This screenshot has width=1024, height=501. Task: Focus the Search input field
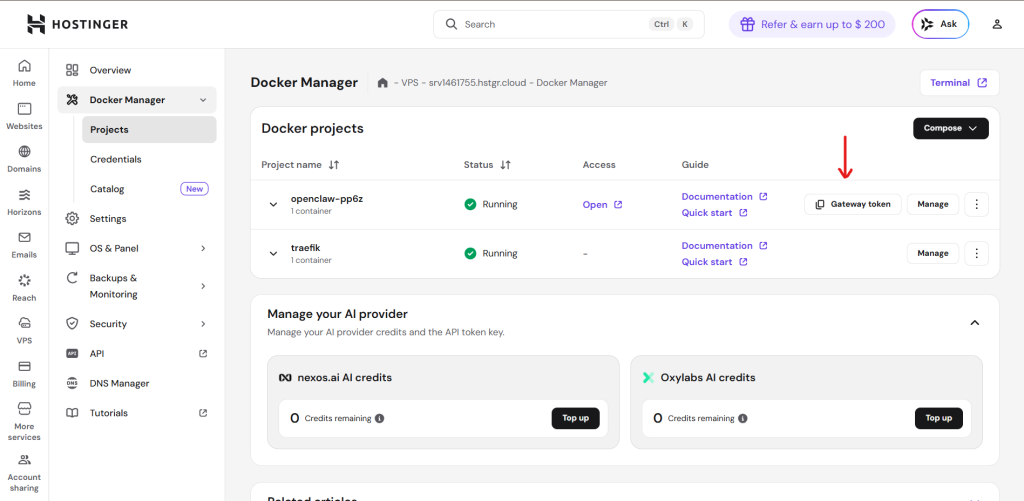[x=569, y=24]
